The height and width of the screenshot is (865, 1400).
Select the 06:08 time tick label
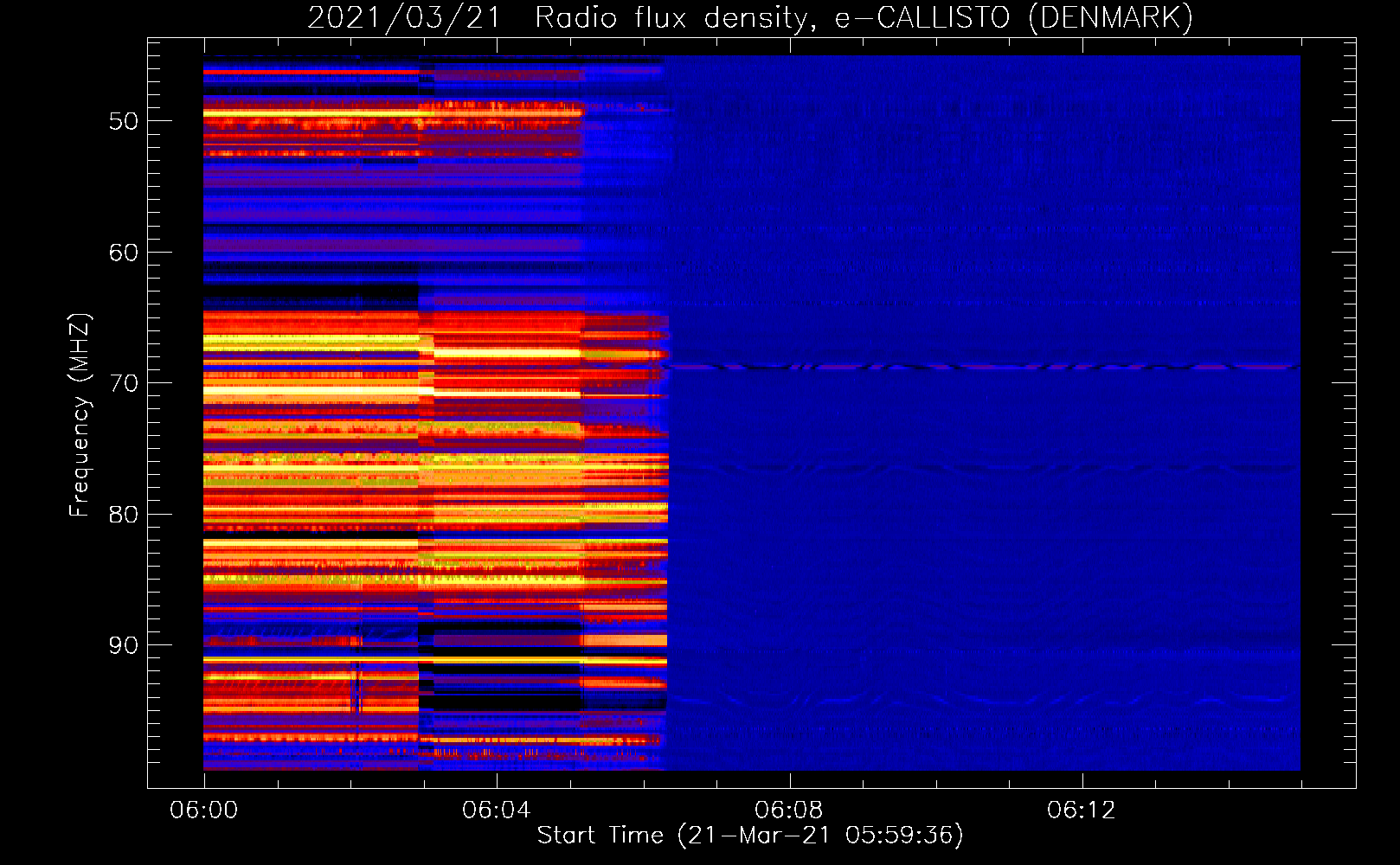(x=788, y=811)
